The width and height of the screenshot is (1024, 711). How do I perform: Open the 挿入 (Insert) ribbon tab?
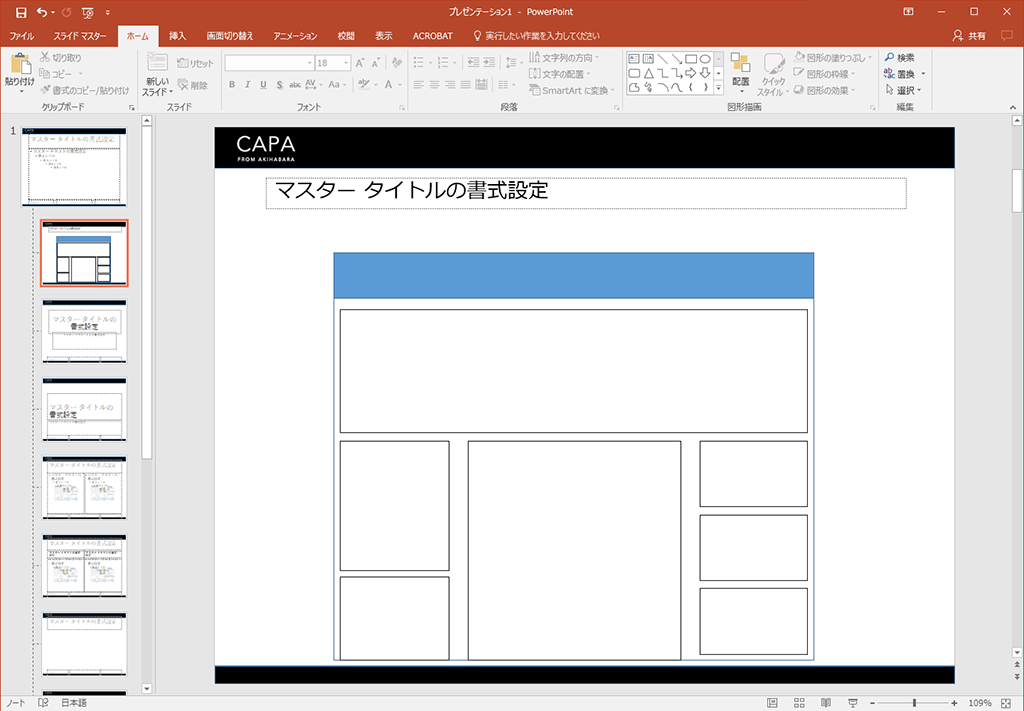(x=177, y=36)
